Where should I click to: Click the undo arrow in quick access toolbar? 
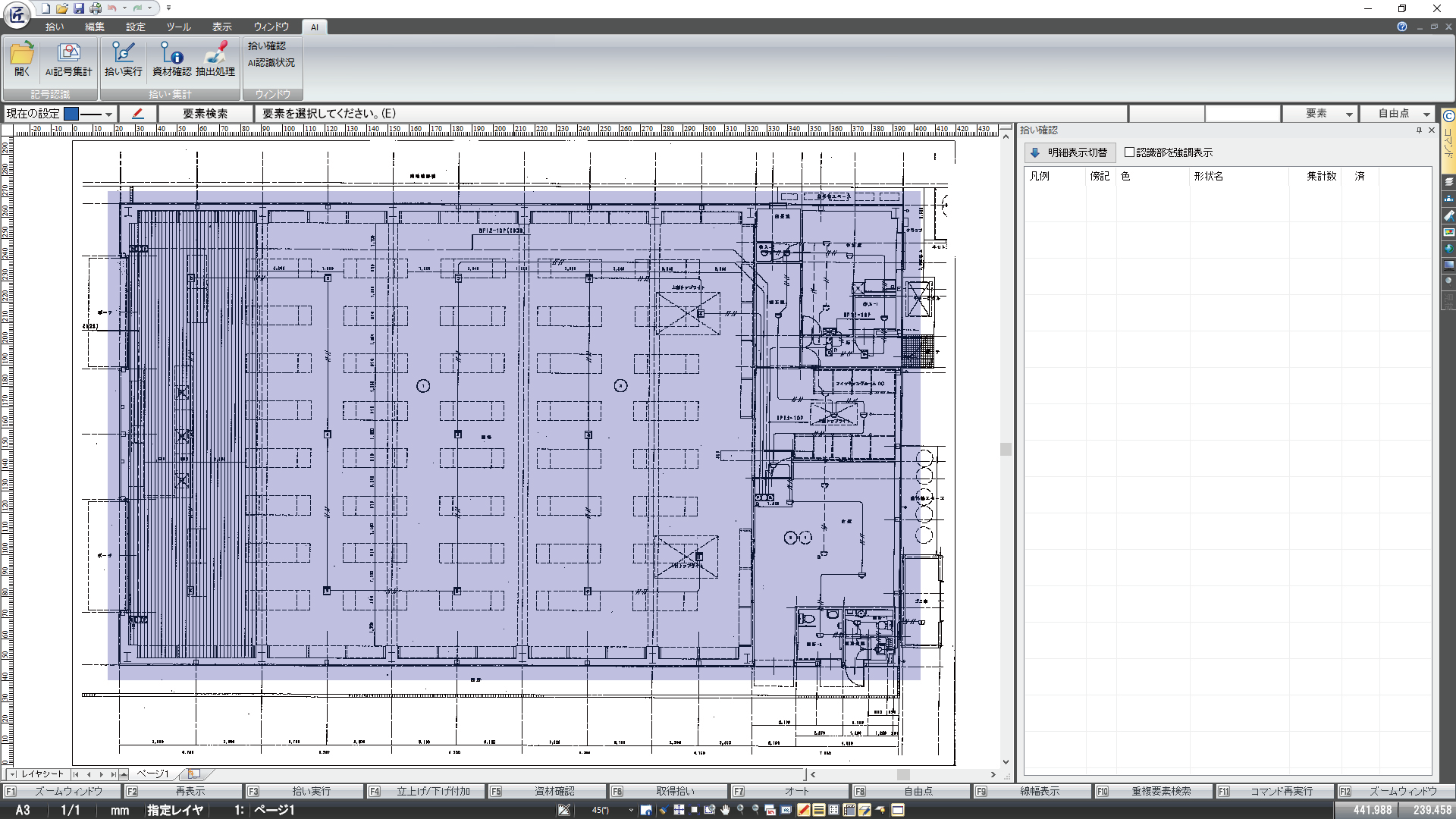point(112,8)
